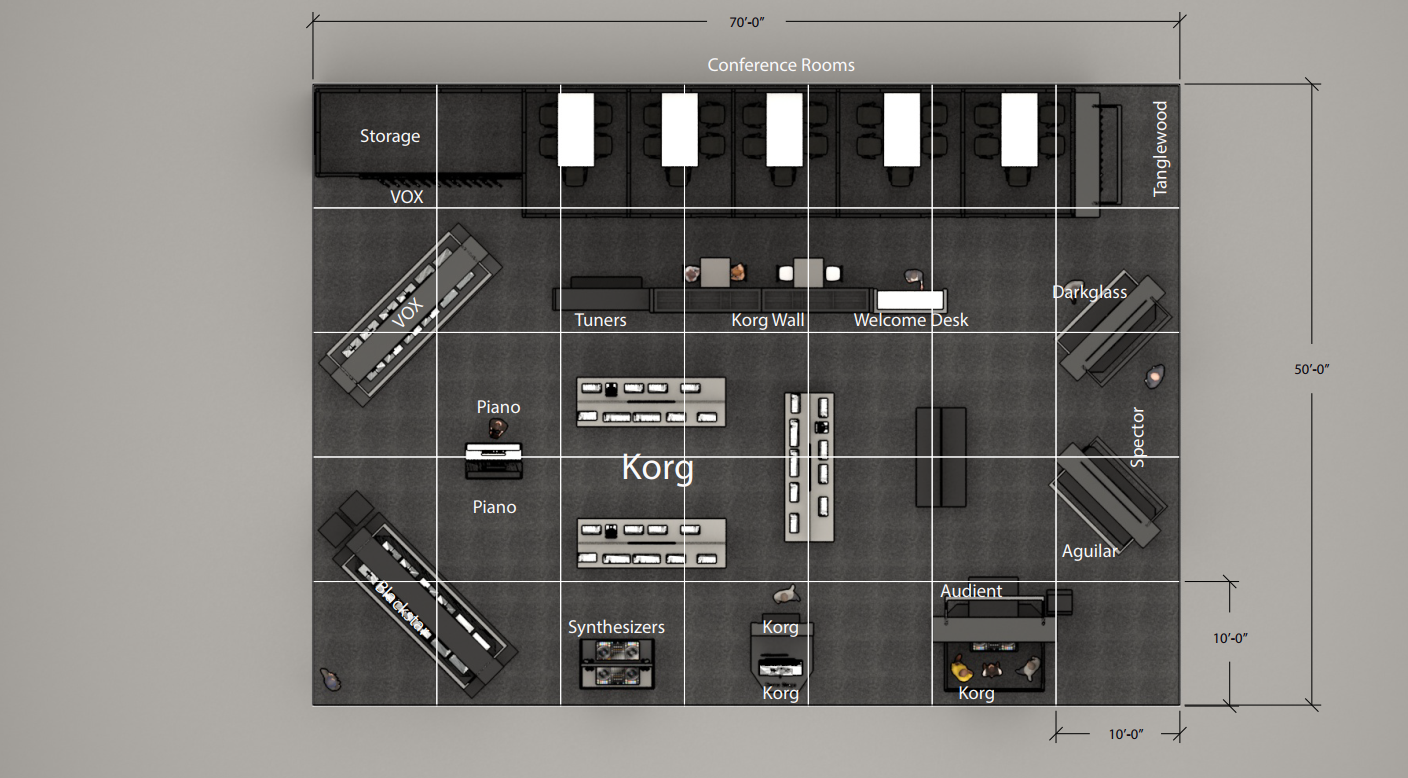Select the piano instrument beside the Piano labels
The image size is (1408, 778).
click(494, 462)
